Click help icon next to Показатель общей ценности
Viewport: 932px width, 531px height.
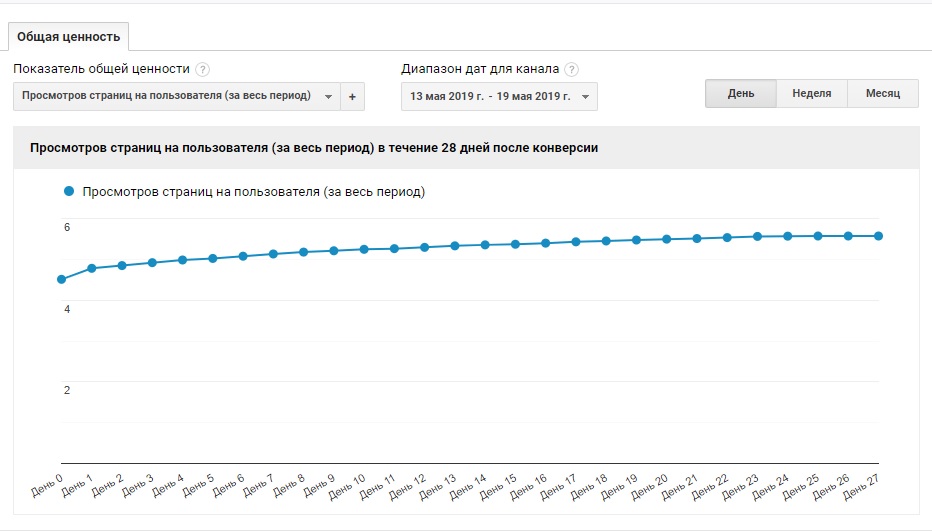202,70
